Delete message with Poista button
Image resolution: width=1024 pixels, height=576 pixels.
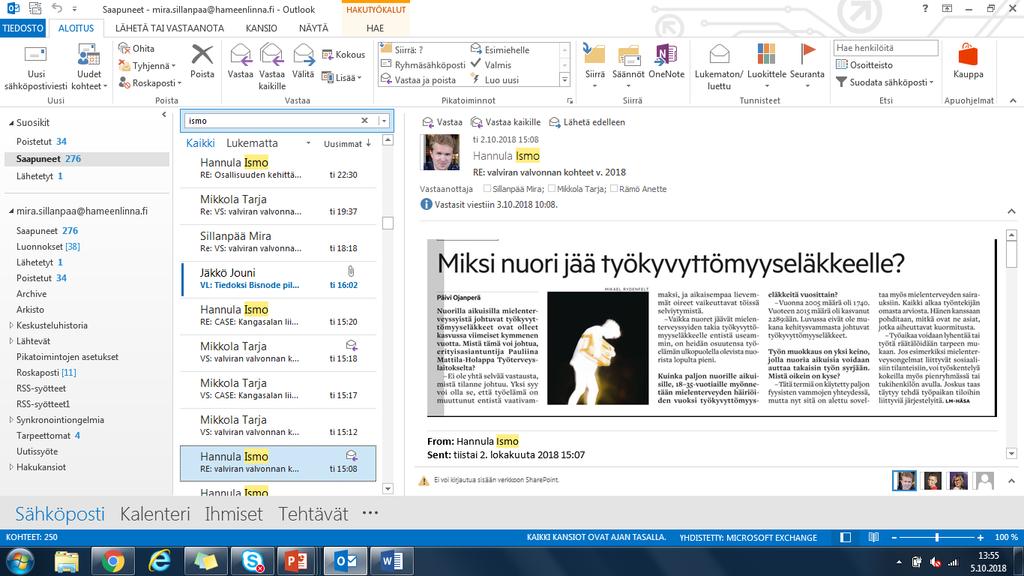click(x=202, y=62)
